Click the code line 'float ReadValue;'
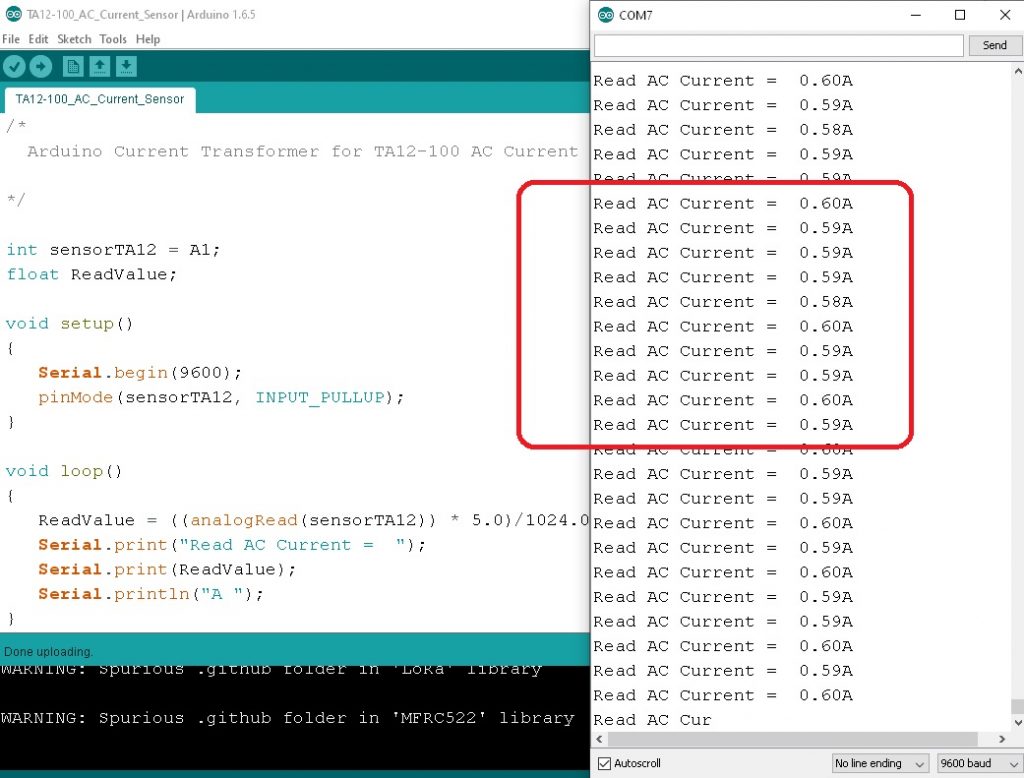 click(x=91, y=274)
